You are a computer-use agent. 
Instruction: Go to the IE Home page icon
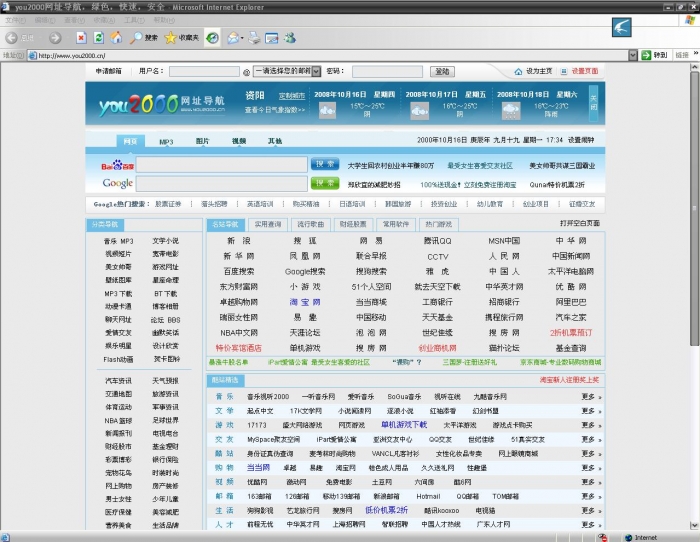coord(116,38)
